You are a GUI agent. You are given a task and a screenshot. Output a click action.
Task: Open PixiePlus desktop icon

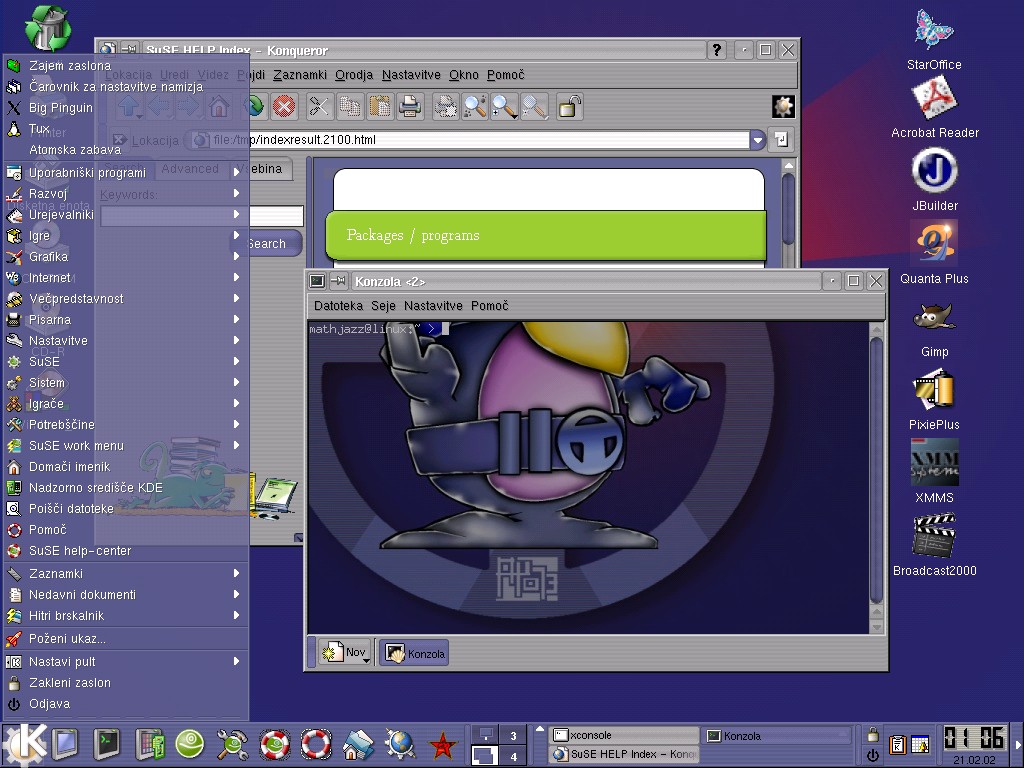pyautogui.click(x=934, y=400)
